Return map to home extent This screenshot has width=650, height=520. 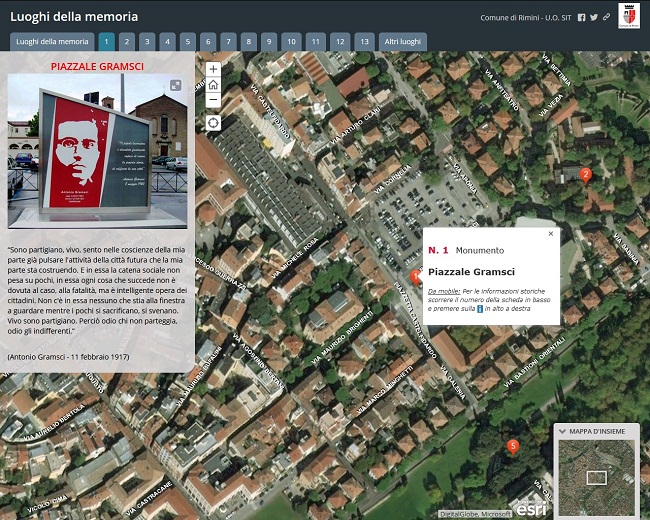tap(213, 85)
